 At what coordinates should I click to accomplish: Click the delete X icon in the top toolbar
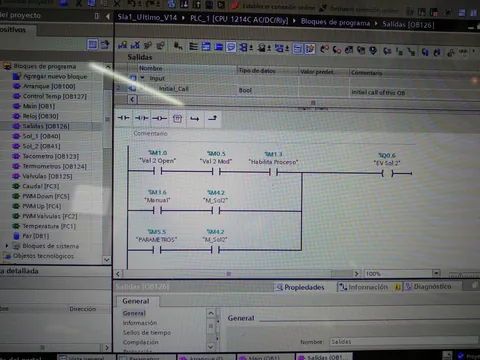(116, 4)
